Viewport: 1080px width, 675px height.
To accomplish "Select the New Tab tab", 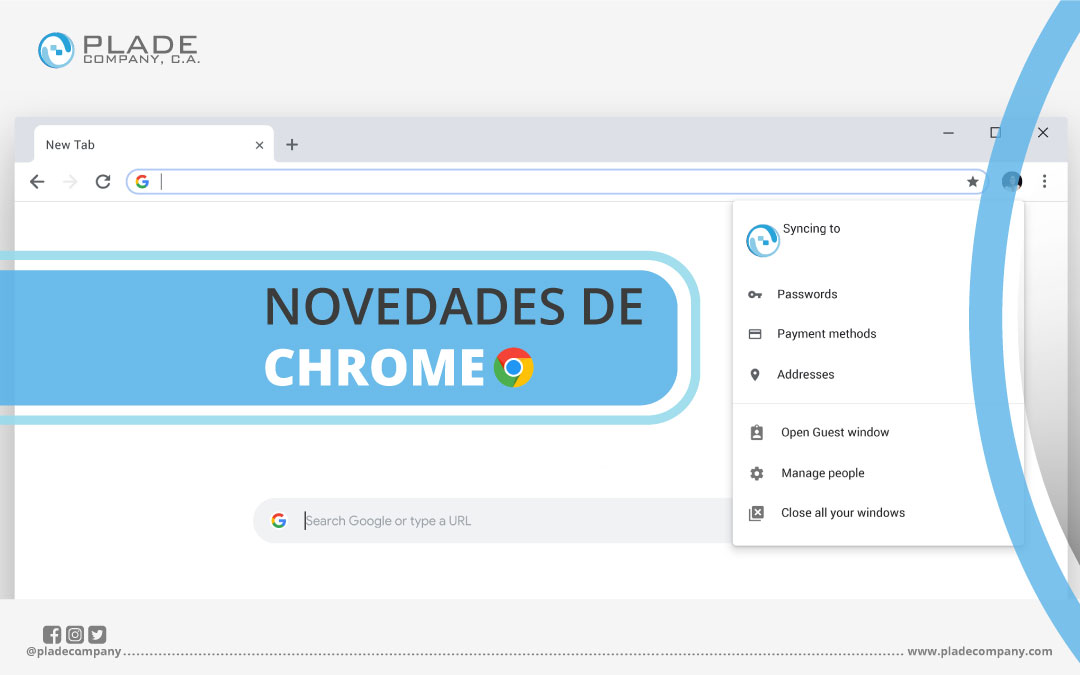I will tap(153, 144).
